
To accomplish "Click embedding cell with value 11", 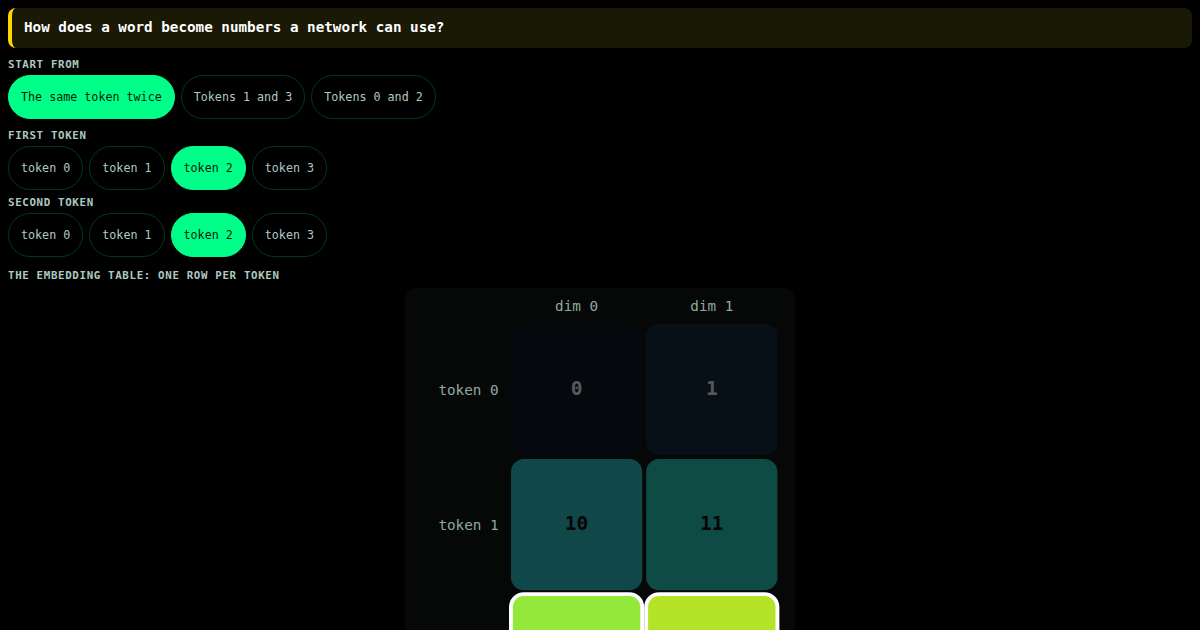I will point(712,524).
